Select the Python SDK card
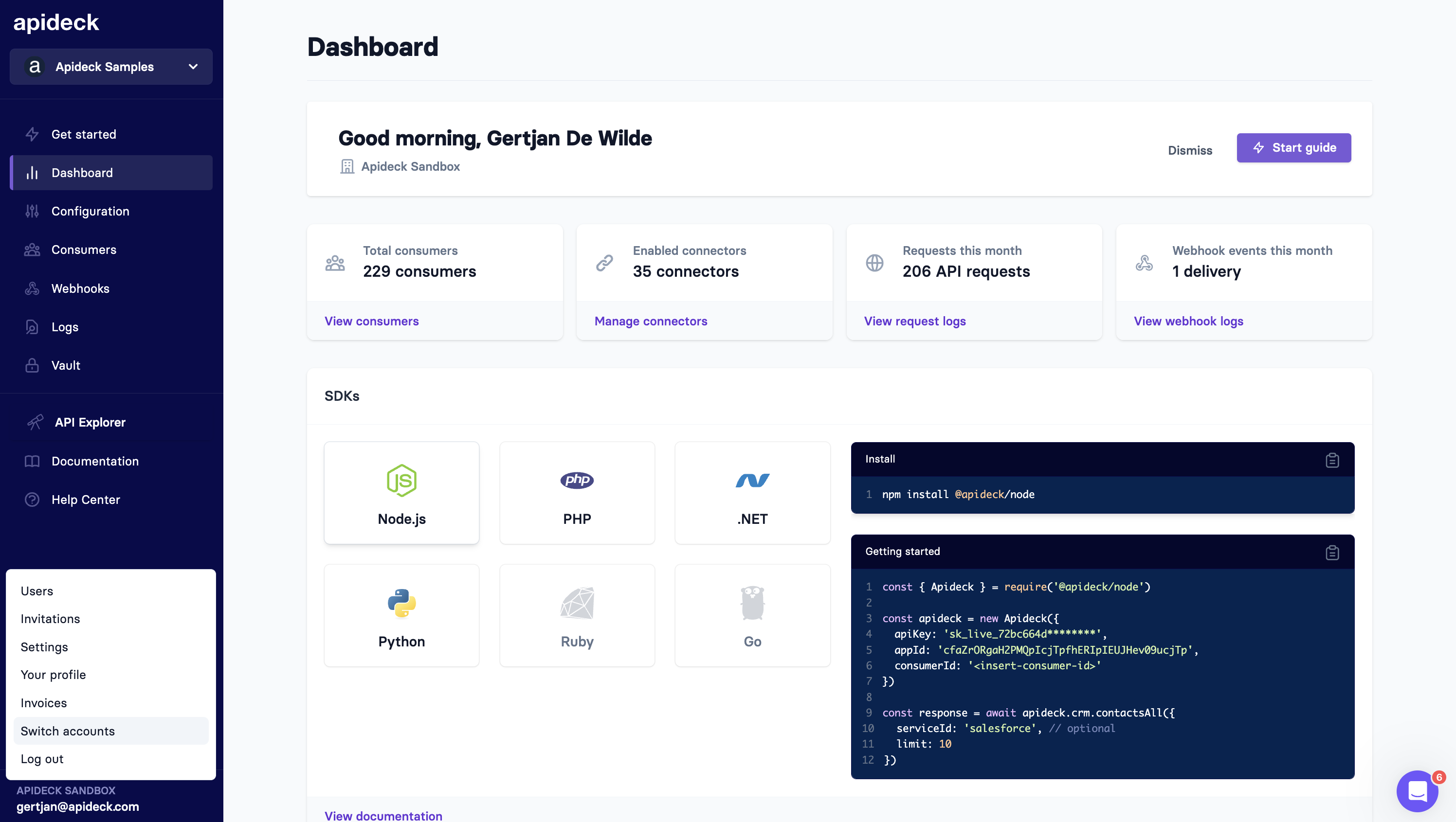Viewport: 1456px width, 822px height. (x=401, y=616)
